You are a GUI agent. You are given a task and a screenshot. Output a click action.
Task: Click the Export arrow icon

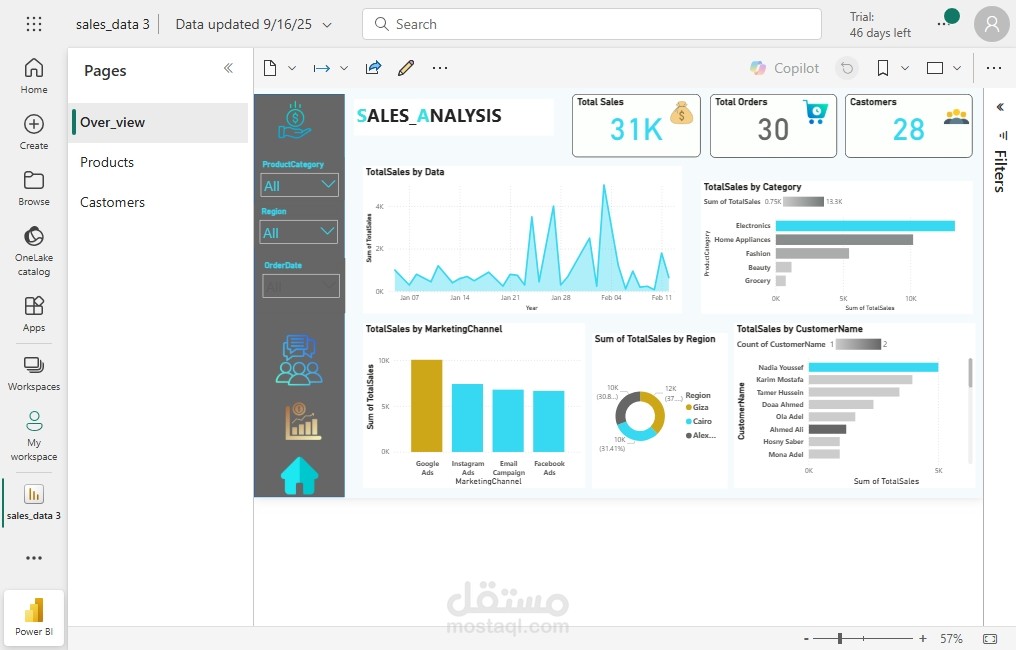click(321, 68)
